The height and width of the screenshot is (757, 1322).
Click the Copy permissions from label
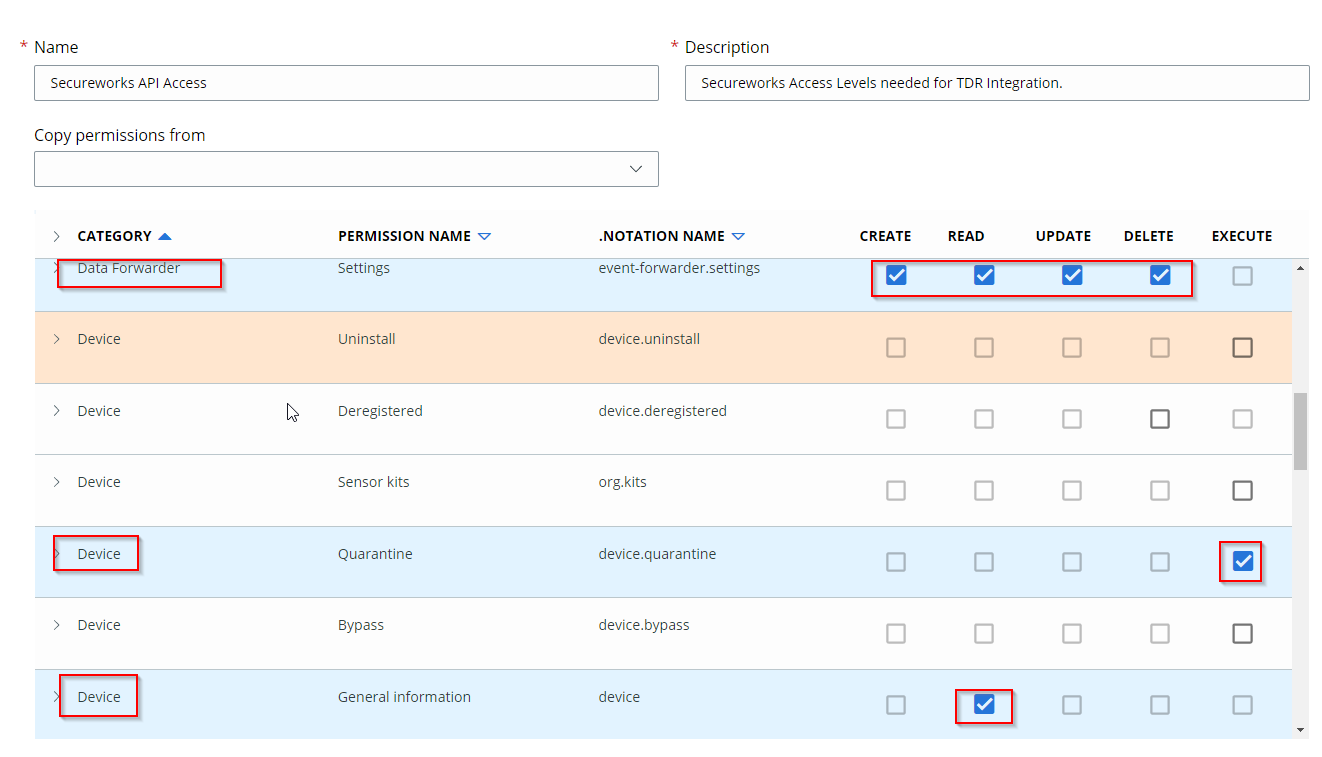(x=120, y=135)
